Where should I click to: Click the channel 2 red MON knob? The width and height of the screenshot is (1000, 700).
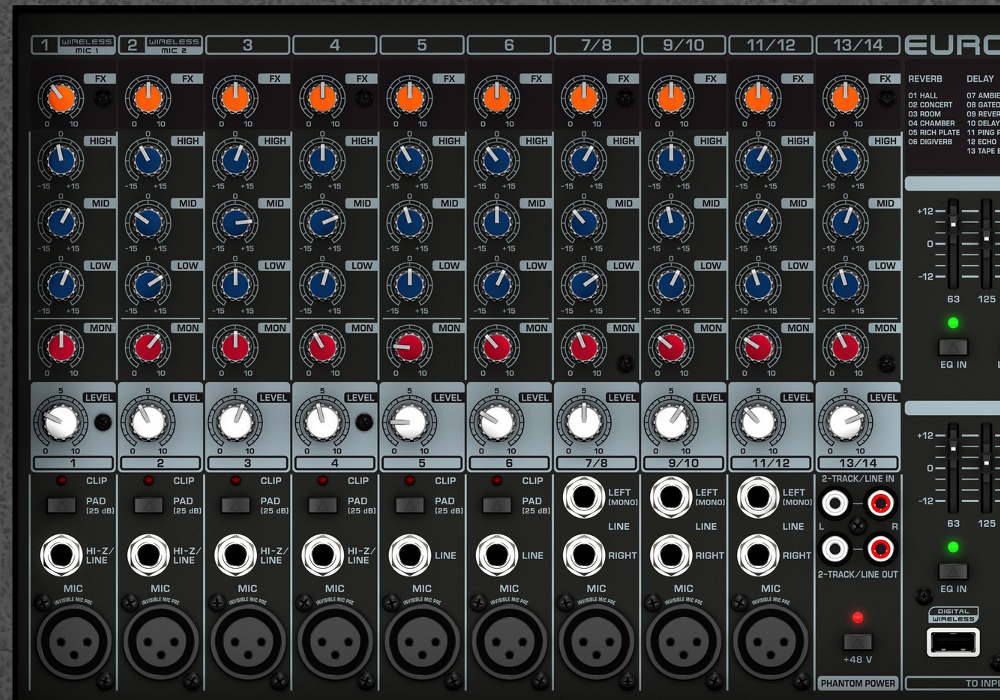(x=147, y=346)
